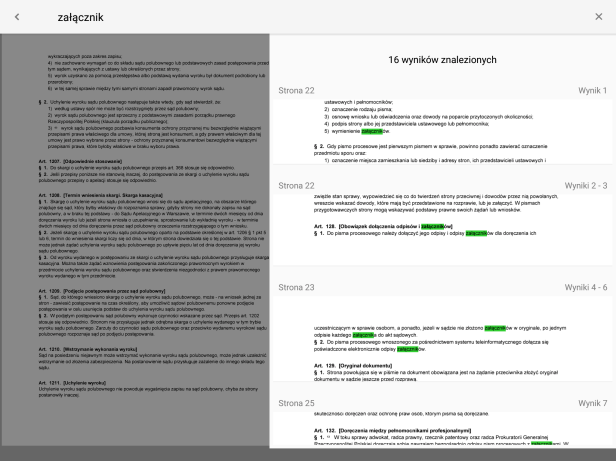Click the 'załącznik' search input field
Screen dimensions: 616x461
(x=300, y=16)
